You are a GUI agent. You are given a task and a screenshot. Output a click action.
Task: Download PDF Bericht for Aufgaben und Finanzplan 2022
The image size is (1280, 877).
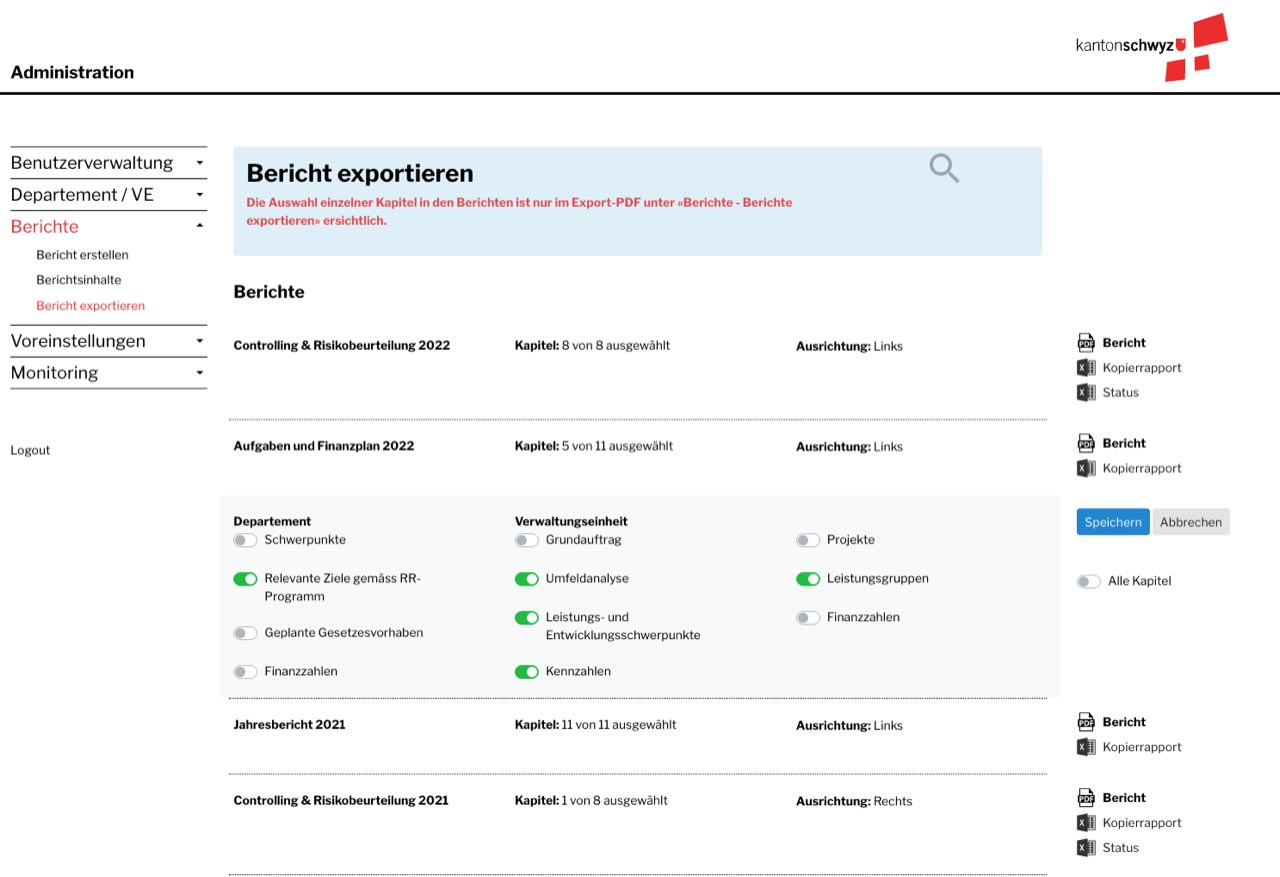tap(1111, 443)
